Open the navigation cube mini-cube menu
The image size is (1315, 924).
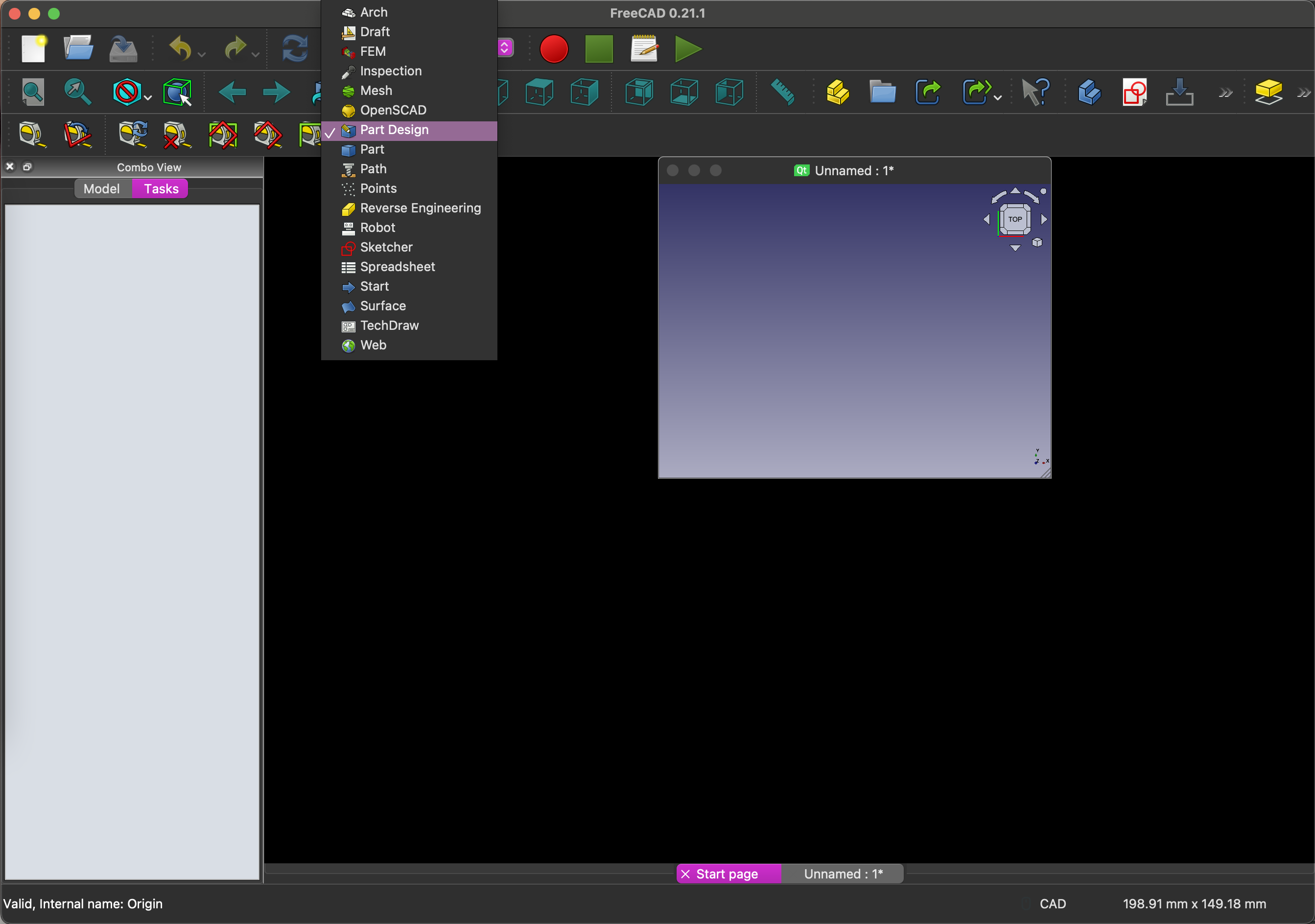tap(1037, 243)
